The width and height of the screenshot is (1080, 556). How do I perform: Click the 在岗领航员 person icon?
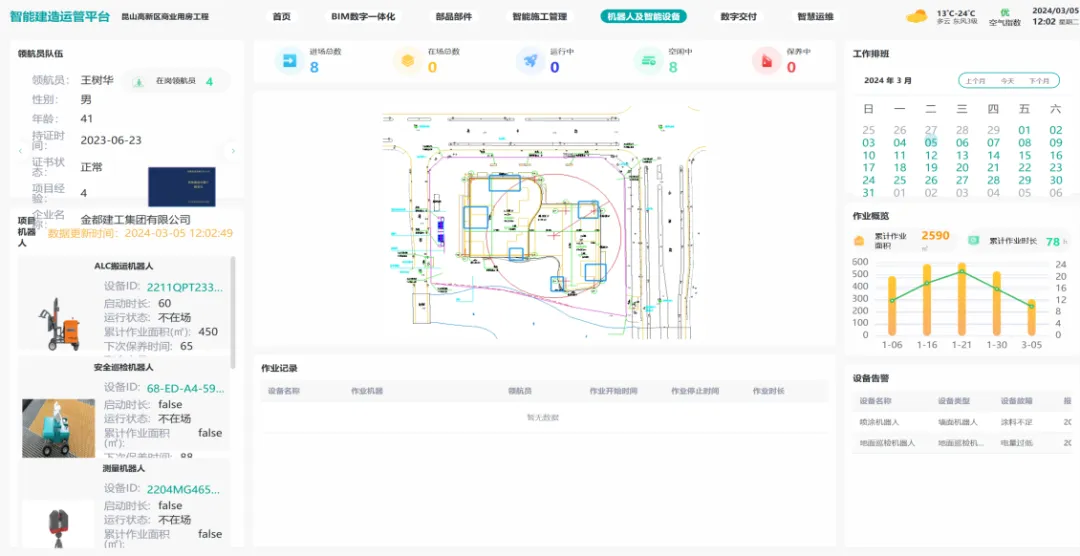[x=138, y=82]
